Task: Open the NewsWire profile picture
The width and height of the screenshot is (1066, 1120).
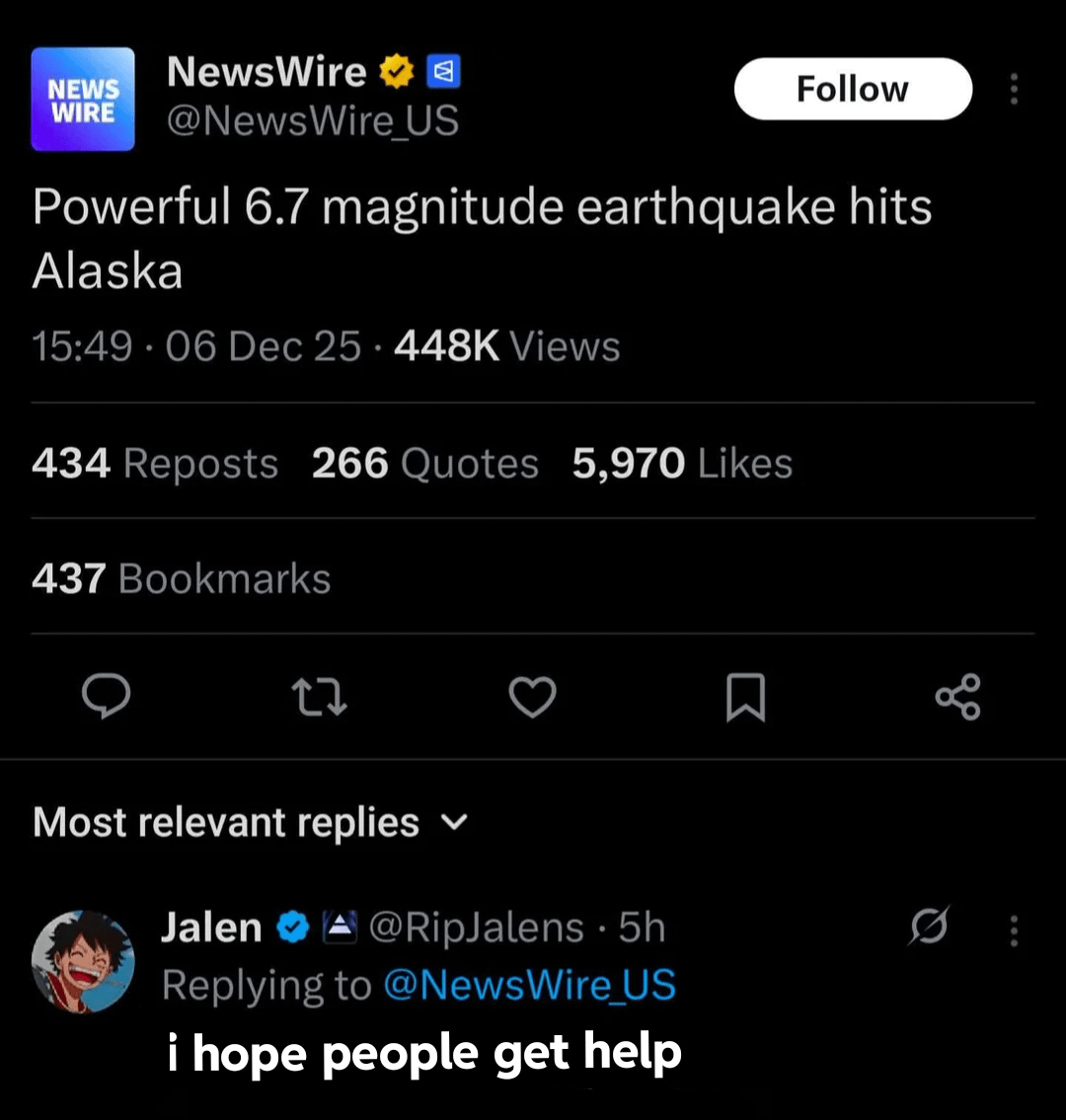Action: click(x=83, y=99)
